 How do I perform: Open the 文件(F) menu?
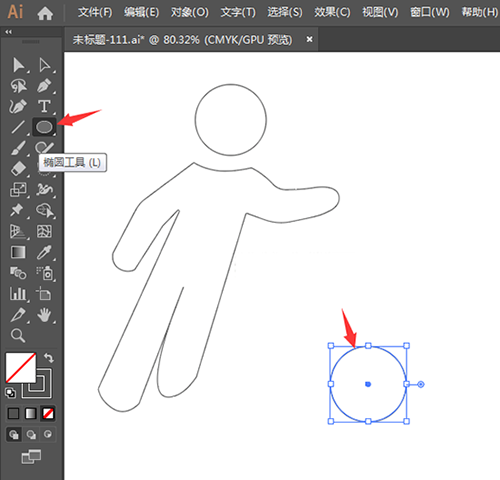tap(95, 12)
